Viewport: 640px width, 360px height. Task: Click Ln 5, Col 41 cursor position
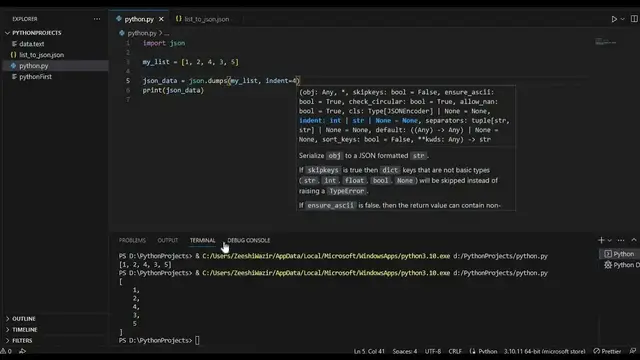click(369, 351)
